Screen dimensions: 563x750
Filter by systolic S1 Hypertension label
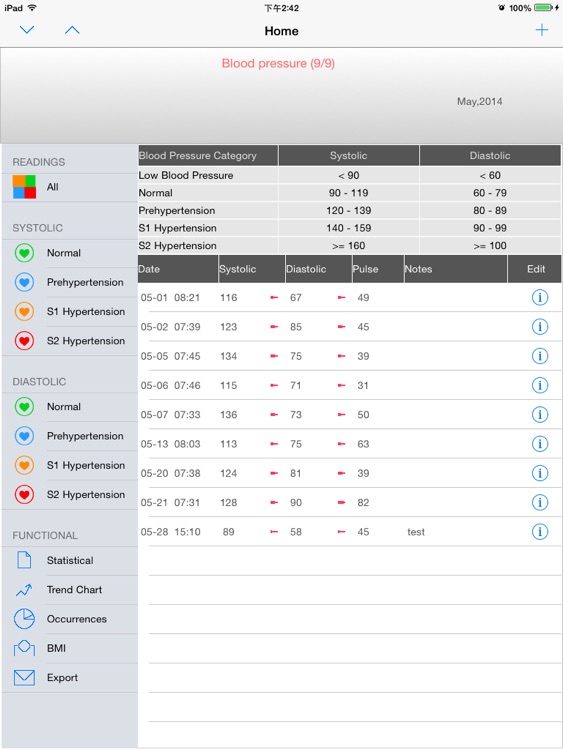(x=86, y=311)
